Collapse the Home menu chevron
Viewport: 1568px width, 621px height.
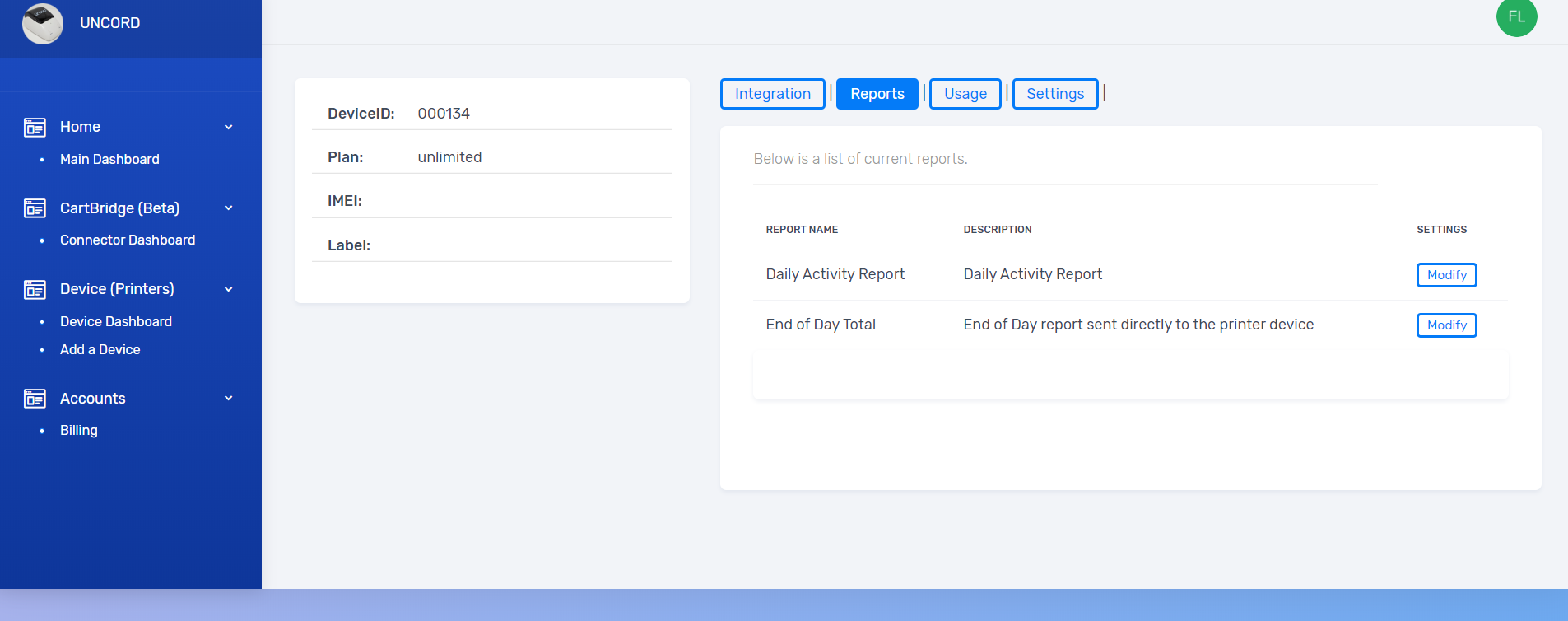(x=229, y=128)
